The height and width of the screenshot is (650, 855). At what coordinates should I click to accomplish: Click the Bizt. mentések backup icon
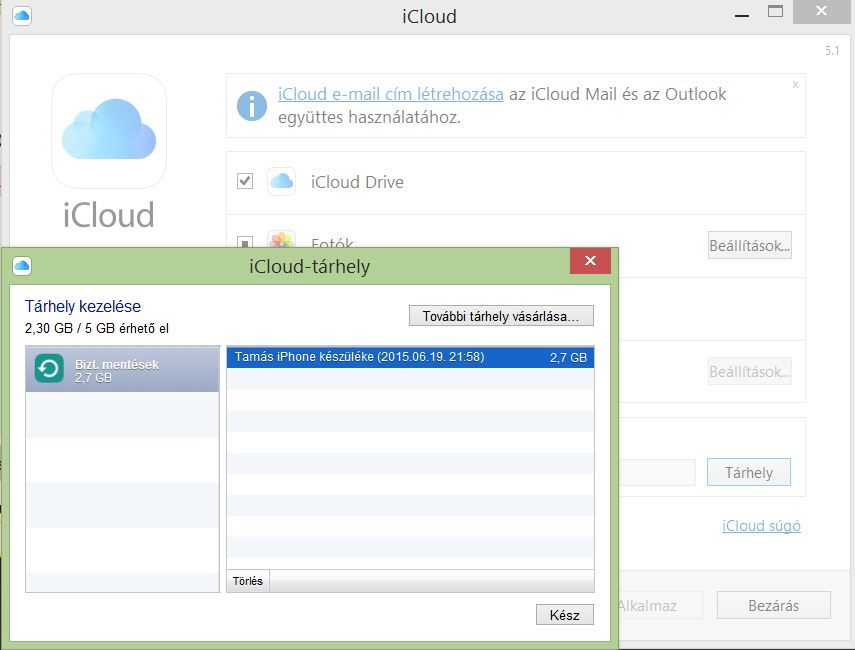(49, 369)
